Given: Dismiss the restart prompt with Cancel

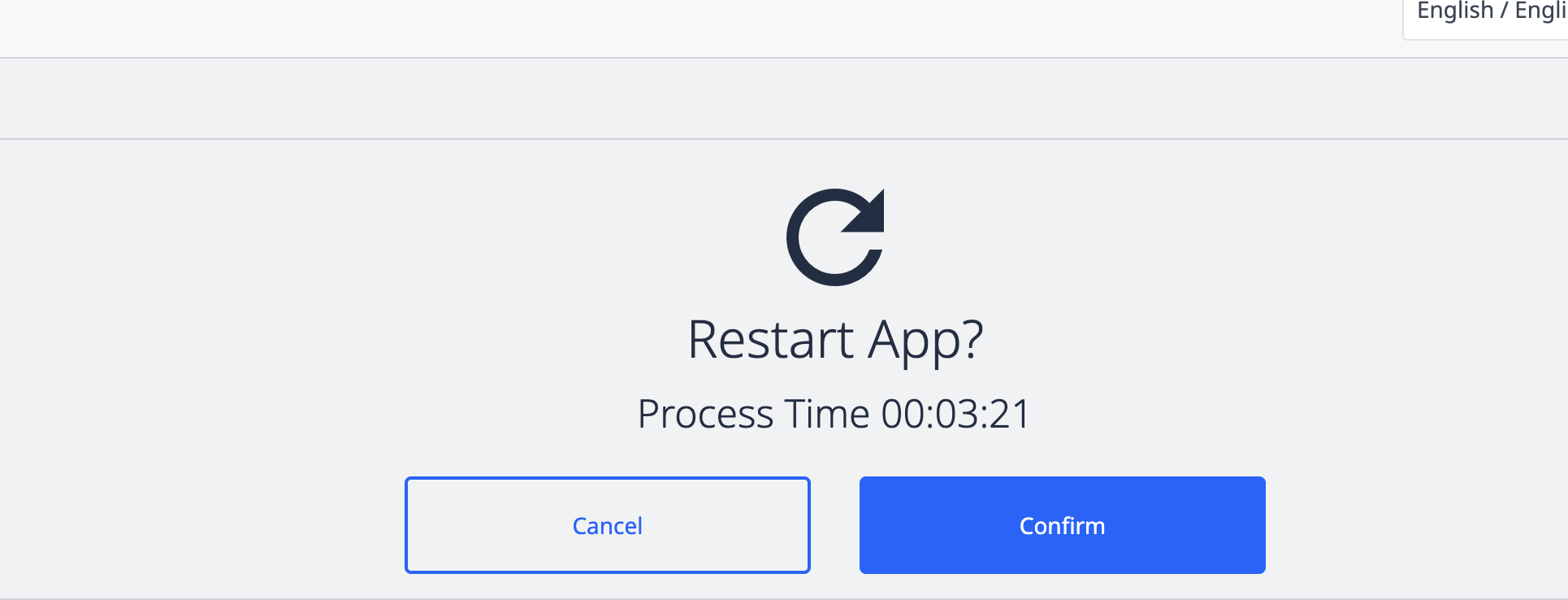Looking at the screenshot, I should pos(608,525).
